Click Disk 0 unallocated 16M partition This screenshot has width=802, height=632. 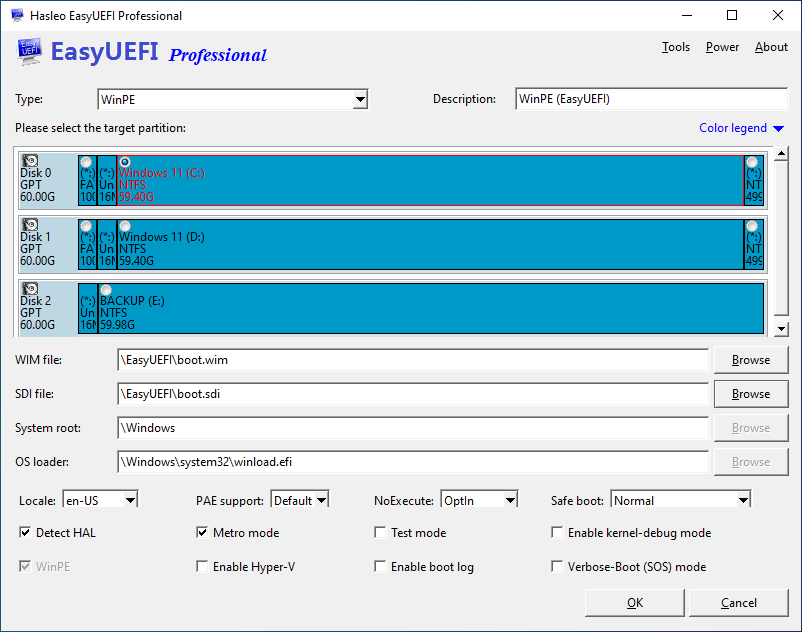tap(107, 180)
